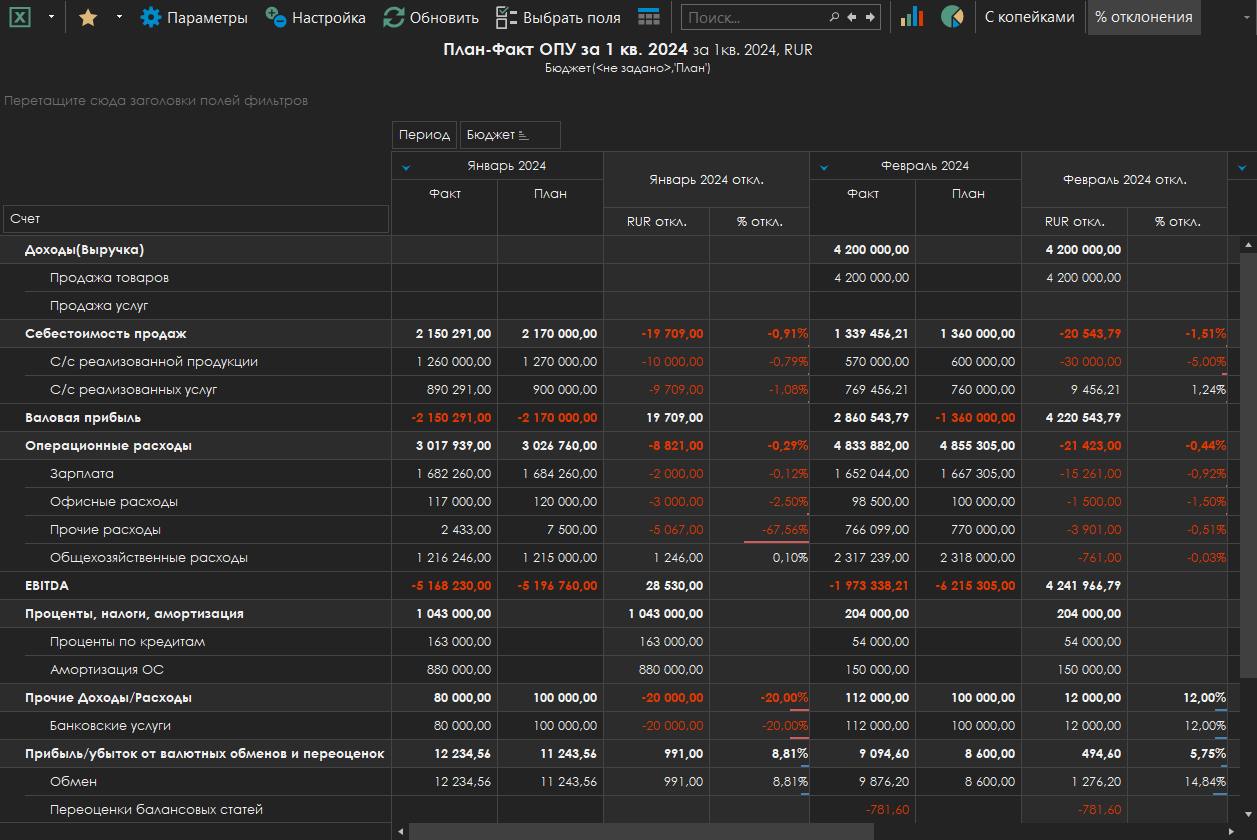1257x840 pixels.
Task: Open Выбрать поля field chooser
Action: click(x=558, y=17)
